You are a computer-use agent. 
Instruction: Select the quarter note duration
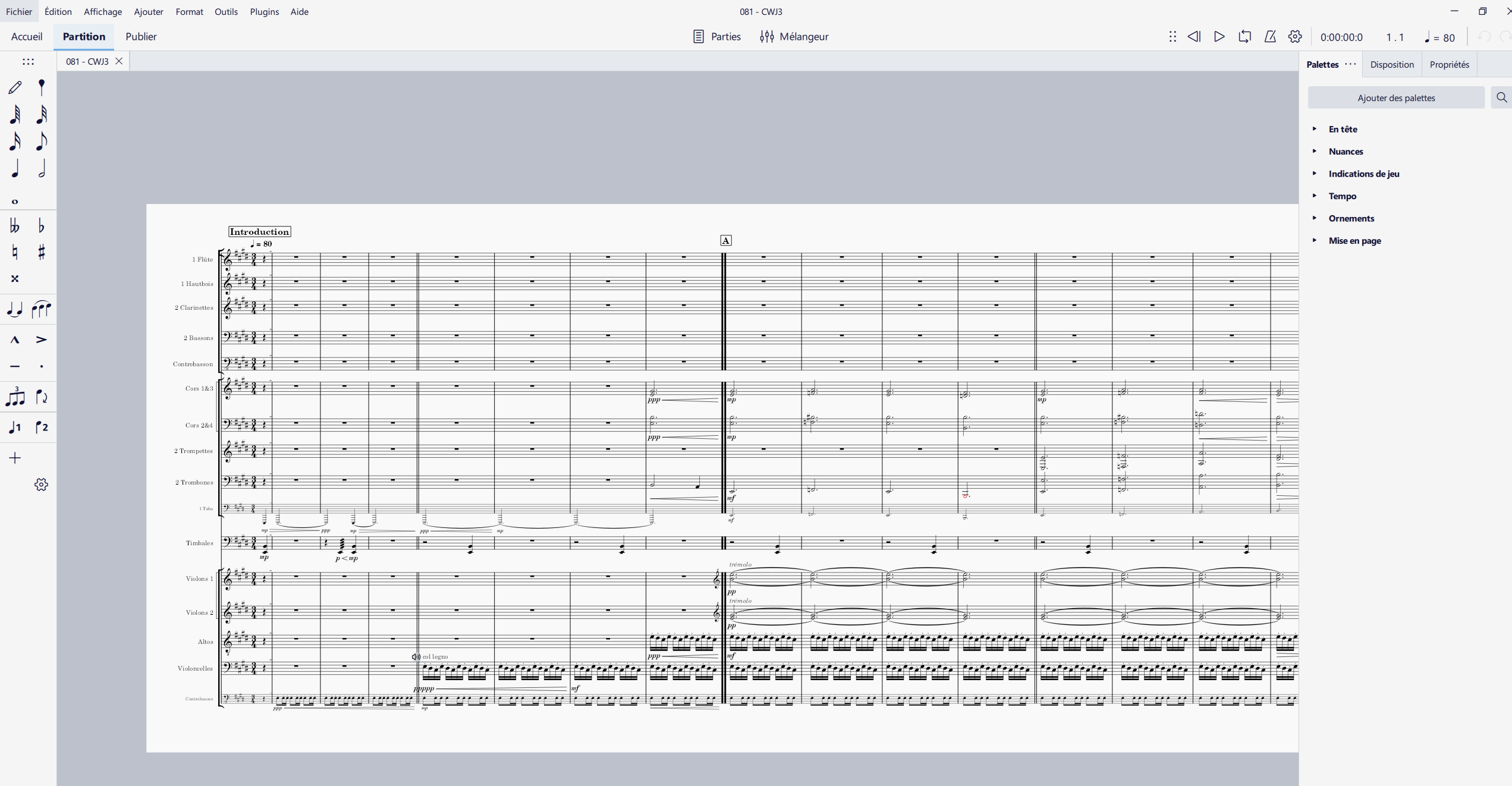point(15,169)
